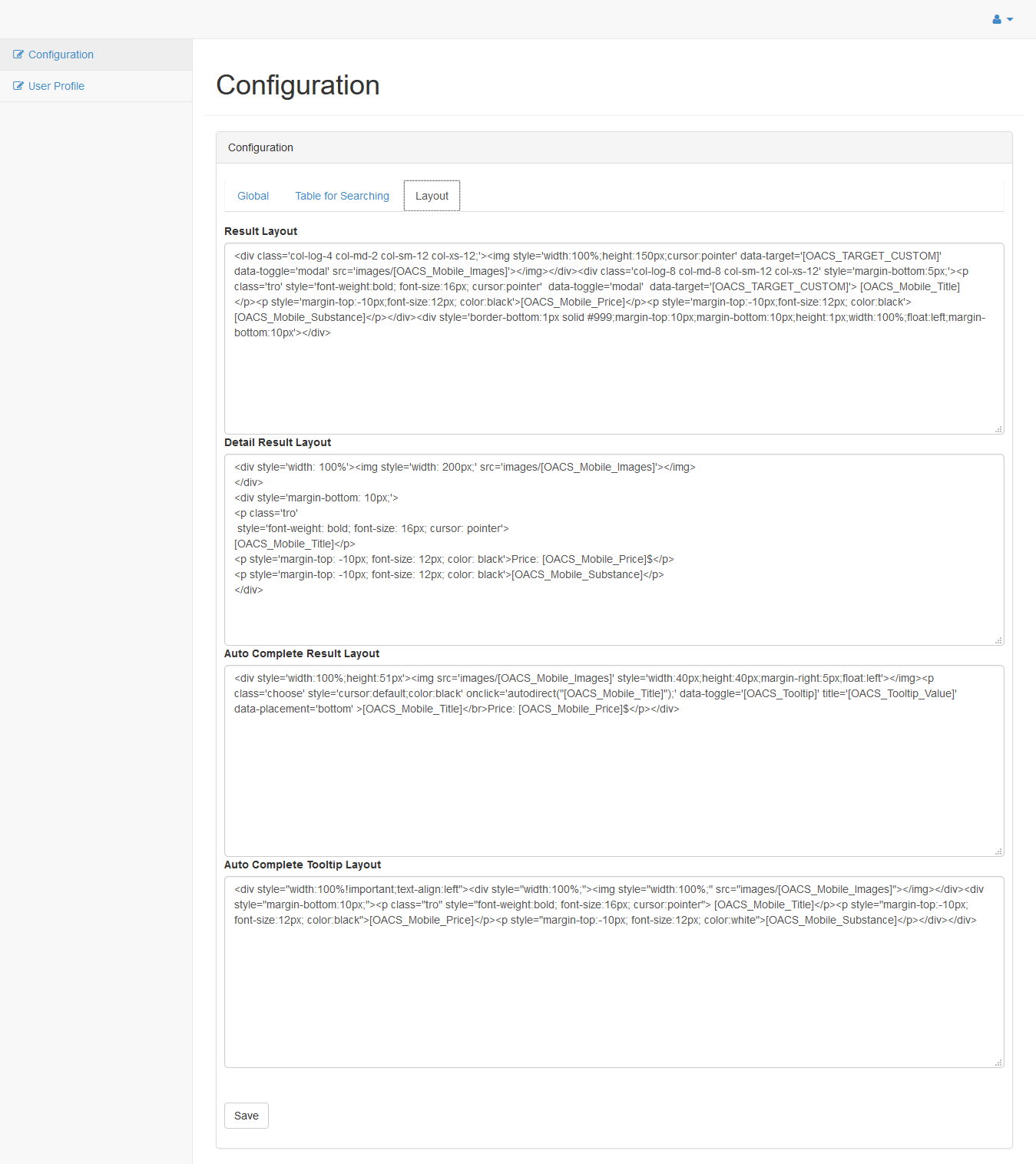Go to the User Profile page
1036x1164 pixels.
(x=56, y=86)
